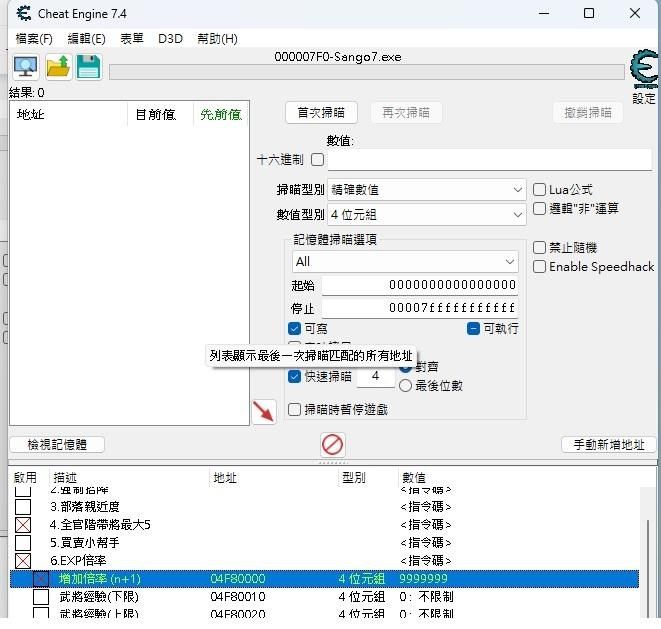Enable the 邏輯"非"運算 checkbox
The image size is (661, 629).
539,208
